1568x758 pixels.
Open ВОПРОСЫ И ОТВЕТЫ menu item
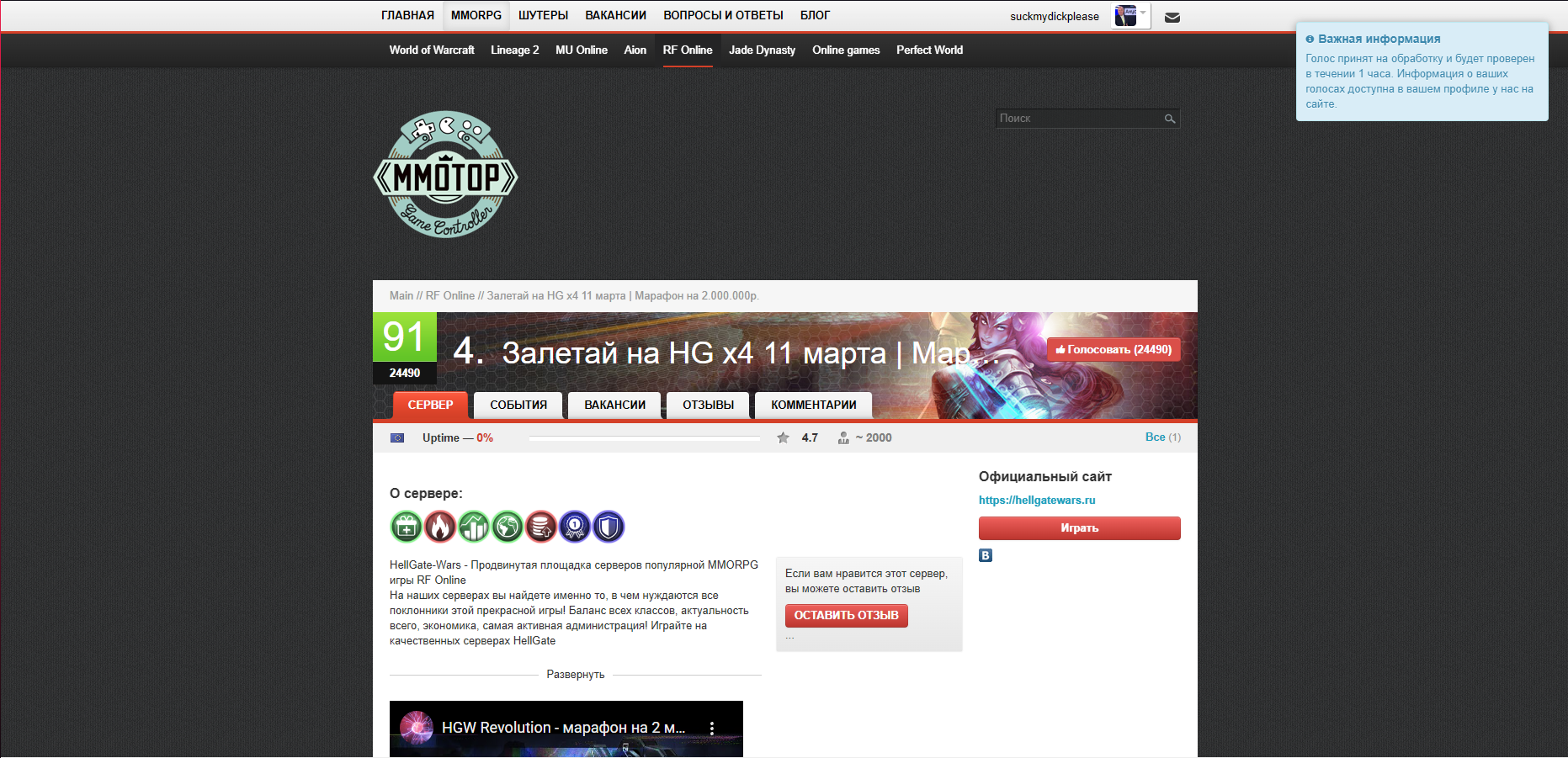[723, 15]
